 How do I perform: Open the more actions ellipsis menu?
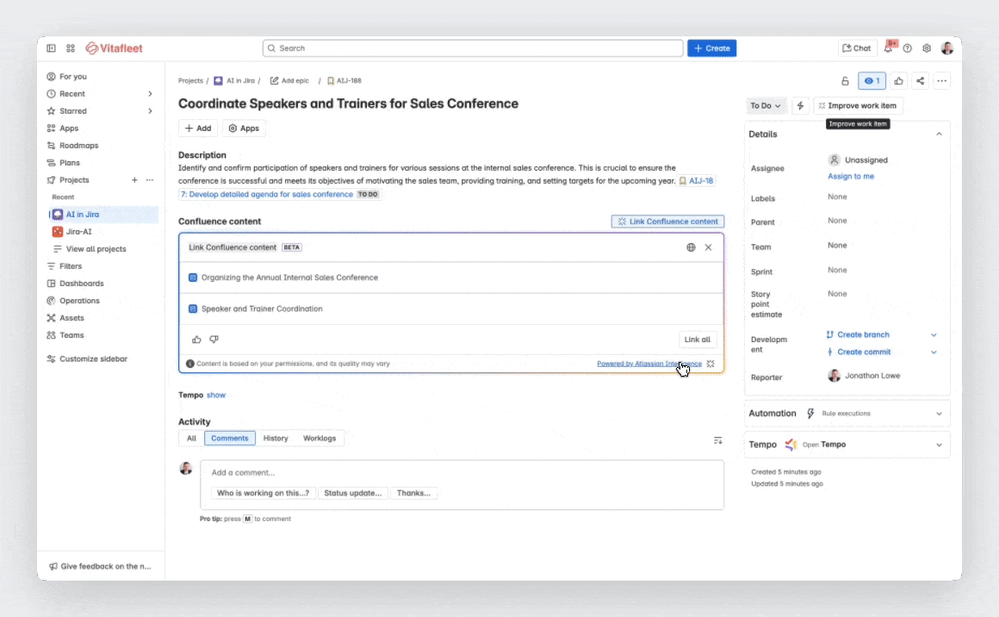pos(942,81)
